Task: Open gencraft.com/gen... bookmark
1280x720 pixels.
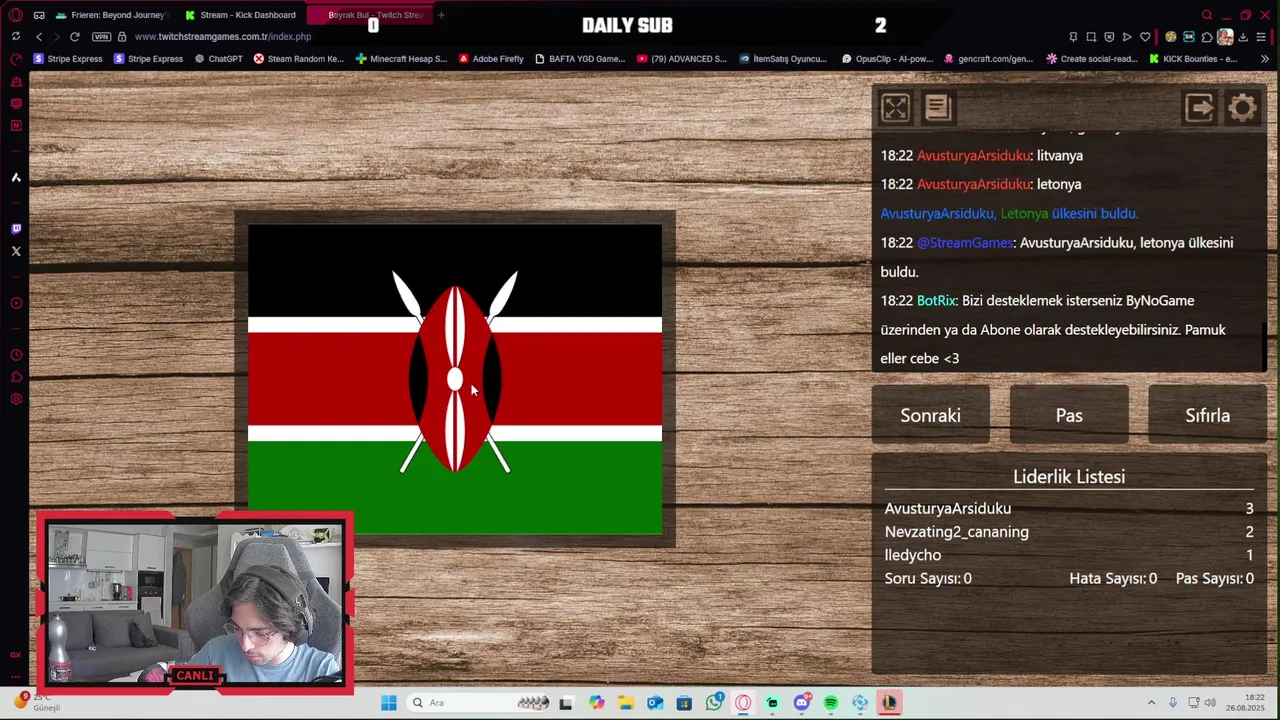Action: pyautogui.click(x=988, y=59)
